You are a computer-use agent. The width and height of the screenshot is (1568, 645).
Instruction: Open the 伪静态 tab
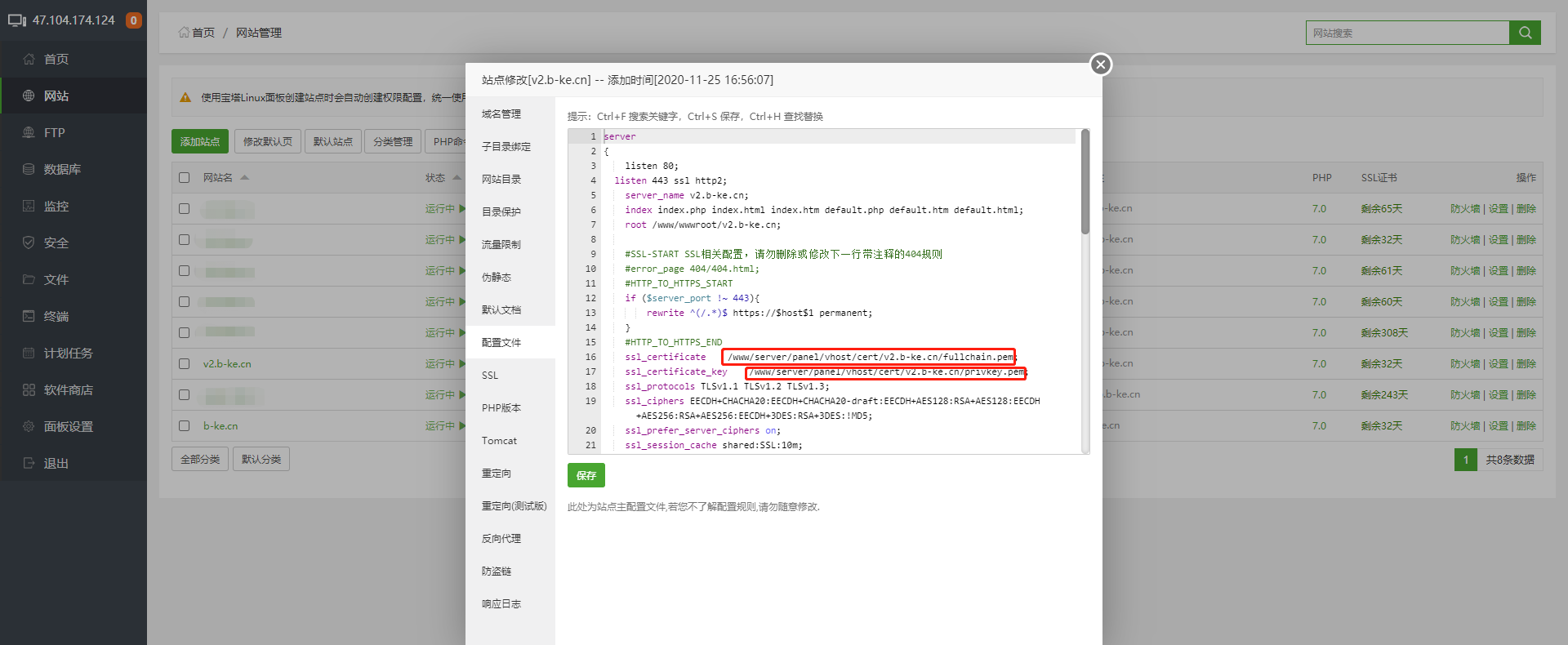coord(497,278)
